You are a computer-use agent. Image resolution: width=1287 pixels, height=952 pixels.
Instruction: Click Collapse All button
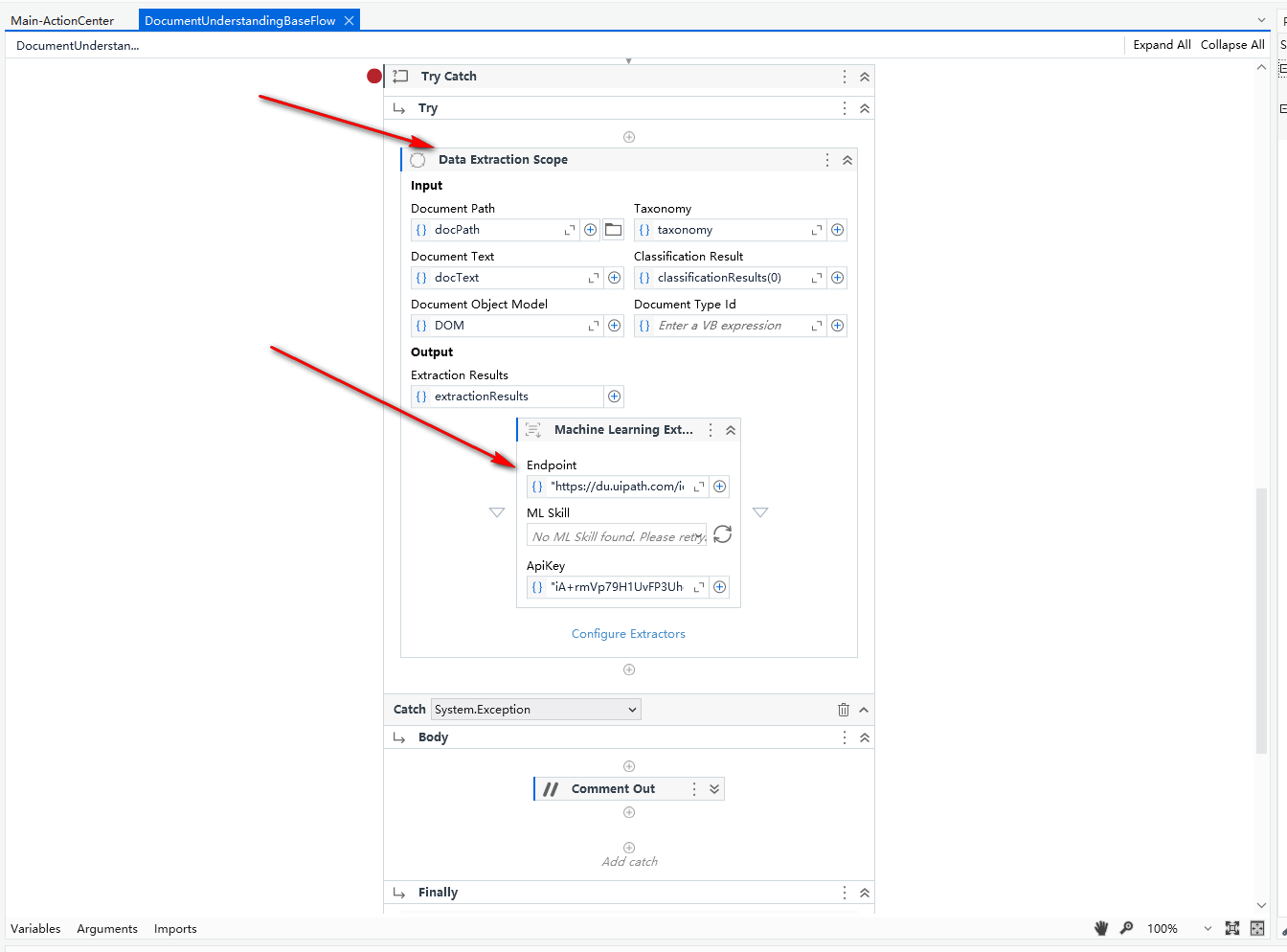coord(1232,45)
